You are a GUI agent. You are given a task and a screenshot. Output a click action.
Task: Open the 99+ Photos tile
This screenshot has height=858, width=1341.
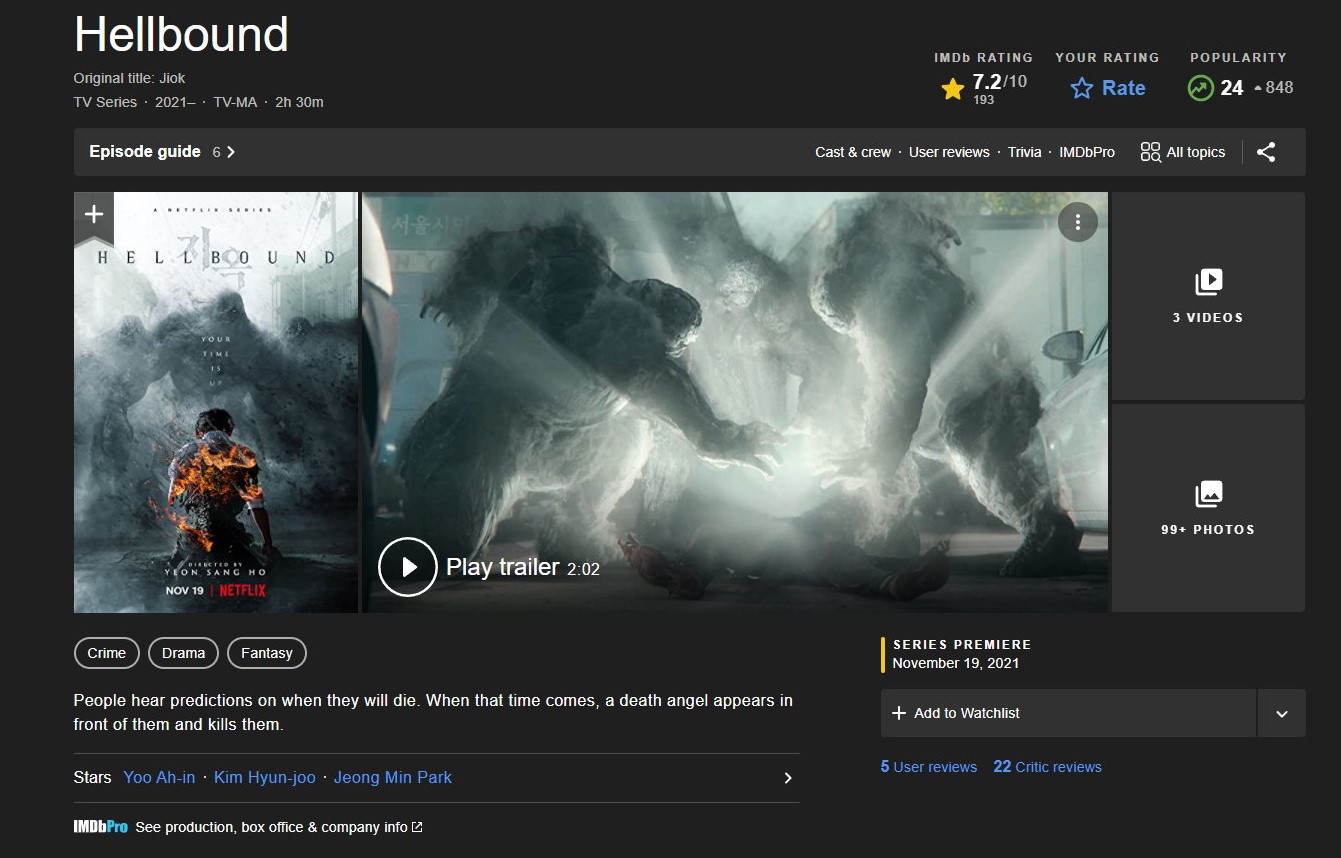1208,508
